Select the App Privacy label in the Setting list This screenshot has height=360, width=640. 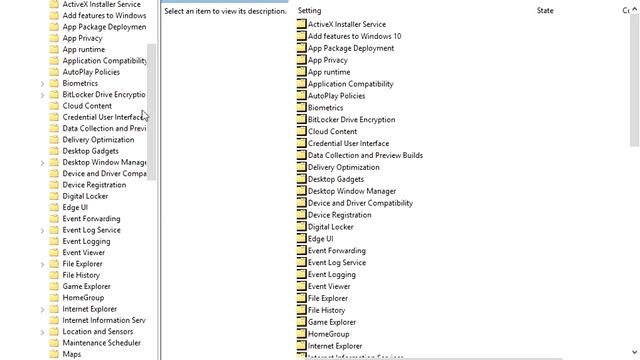click(328, 60)
